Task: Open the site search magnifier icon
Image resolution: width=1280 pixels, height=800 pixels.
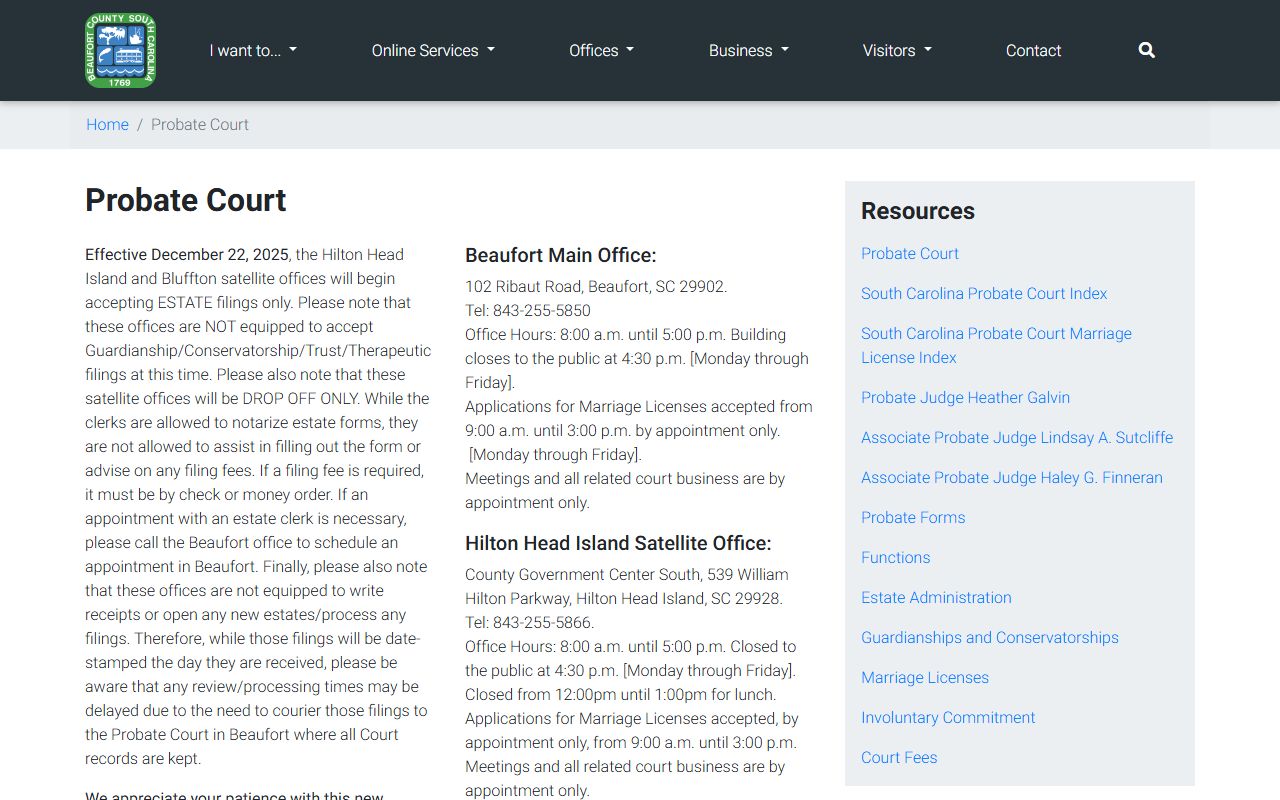Action: pos(1146,50)
